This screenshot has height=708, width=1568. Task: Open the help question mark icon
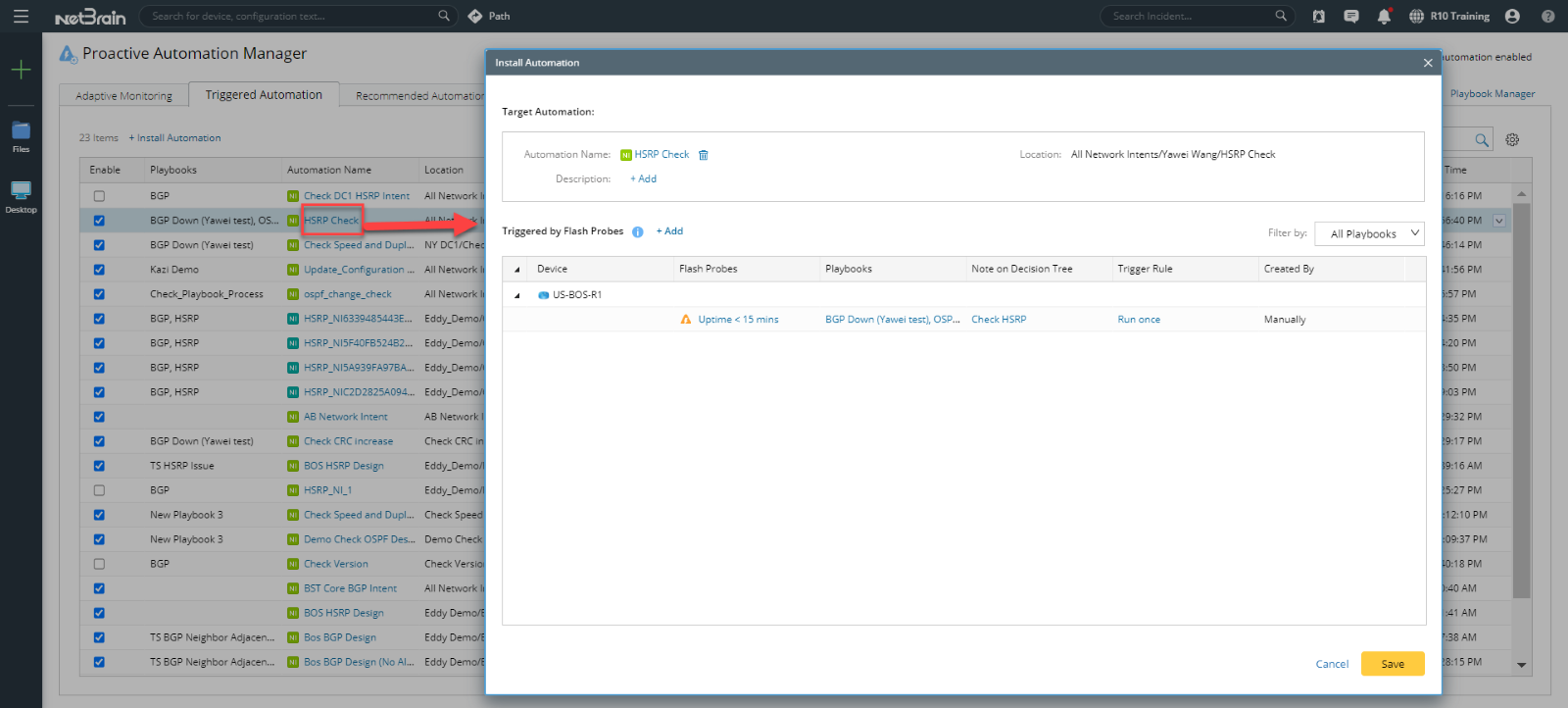[1547, 17]
